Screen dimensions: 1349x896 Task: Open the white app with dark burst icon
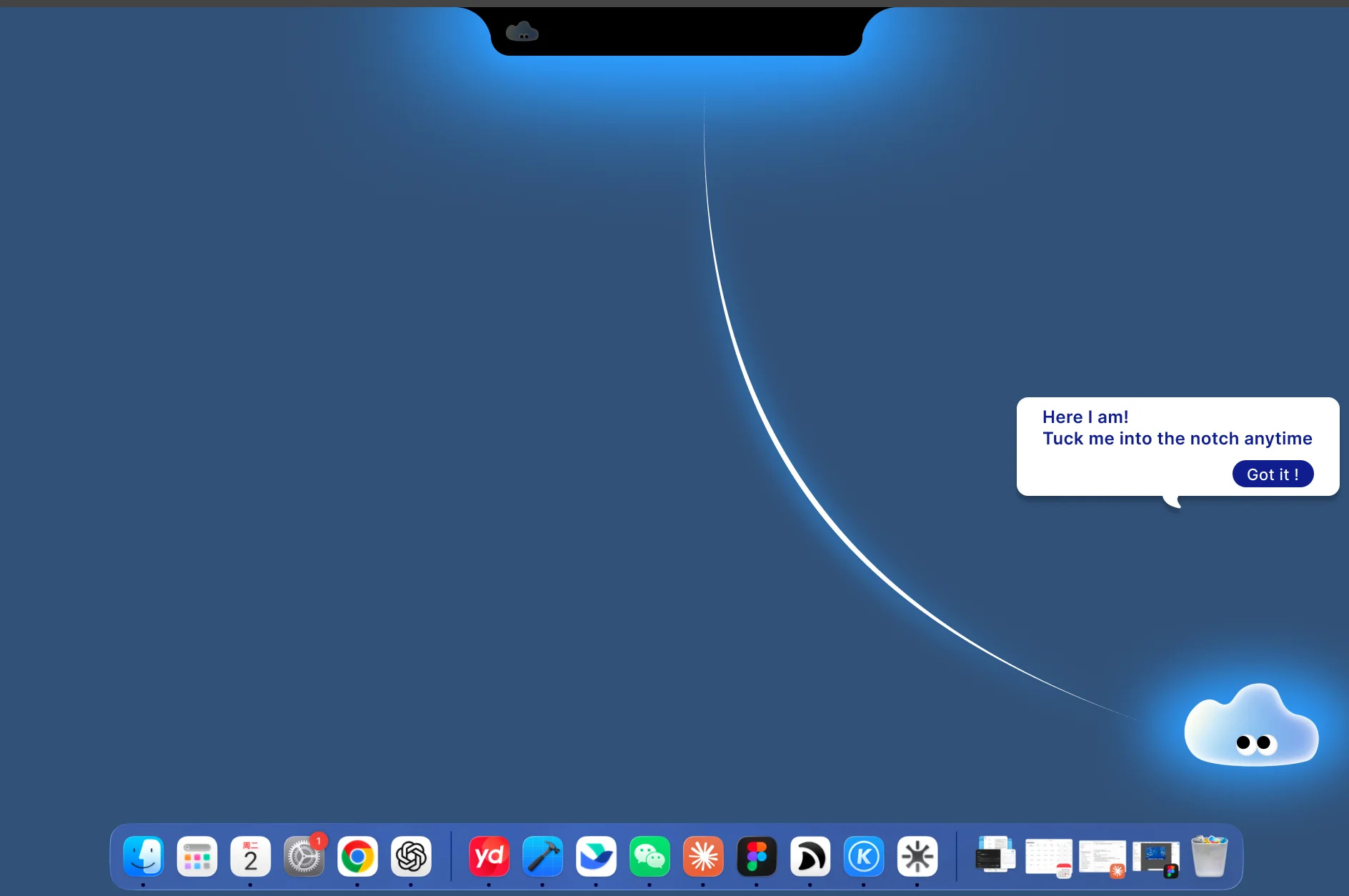918,856
